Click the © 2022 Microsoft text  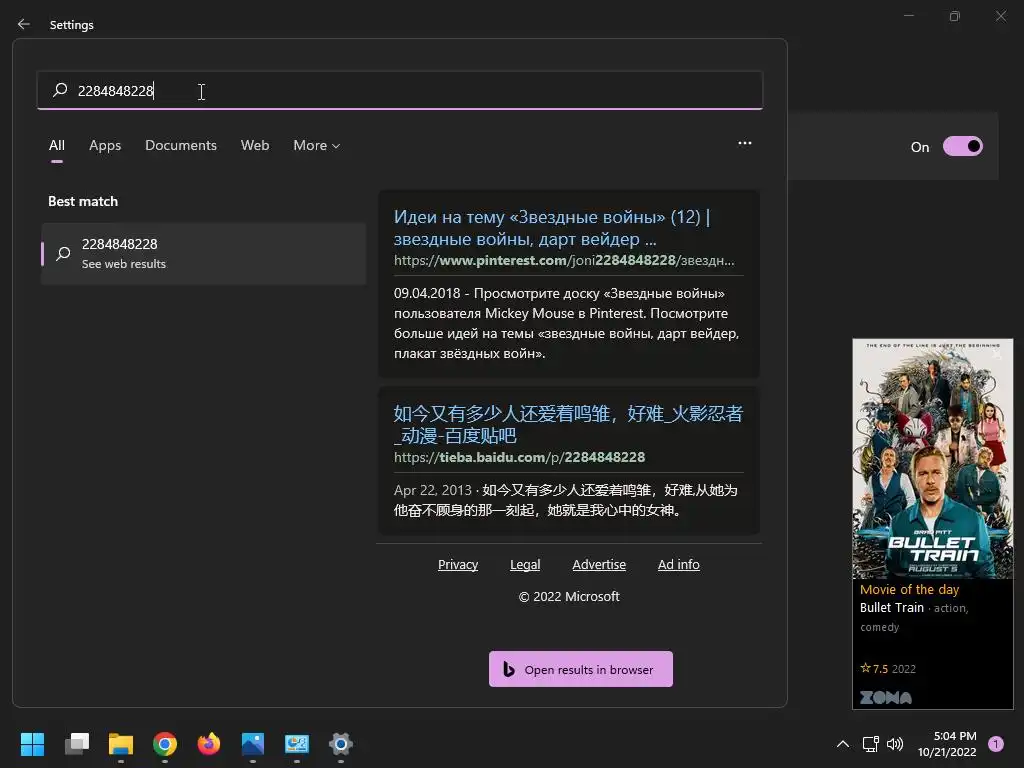pyautogui.click(x=569, y=596)
